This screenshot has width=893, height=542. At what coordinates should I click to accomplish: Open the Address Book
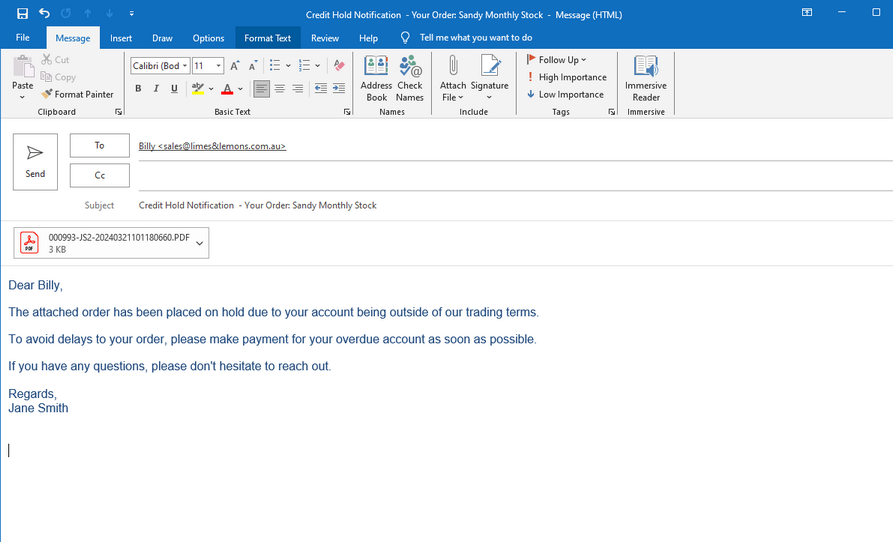[376, 78]
